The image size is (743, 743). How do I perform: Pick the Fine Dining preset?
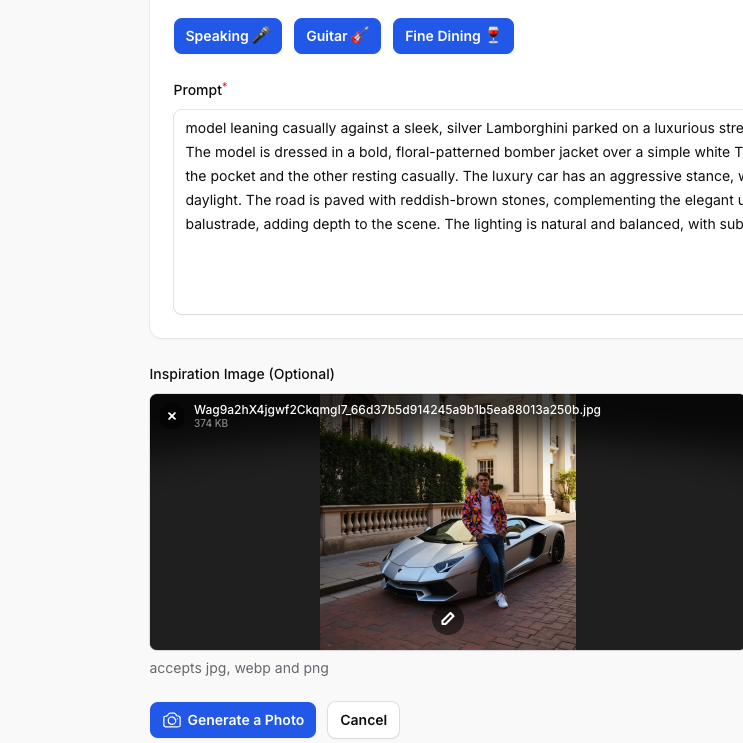(x=453, y=36)
